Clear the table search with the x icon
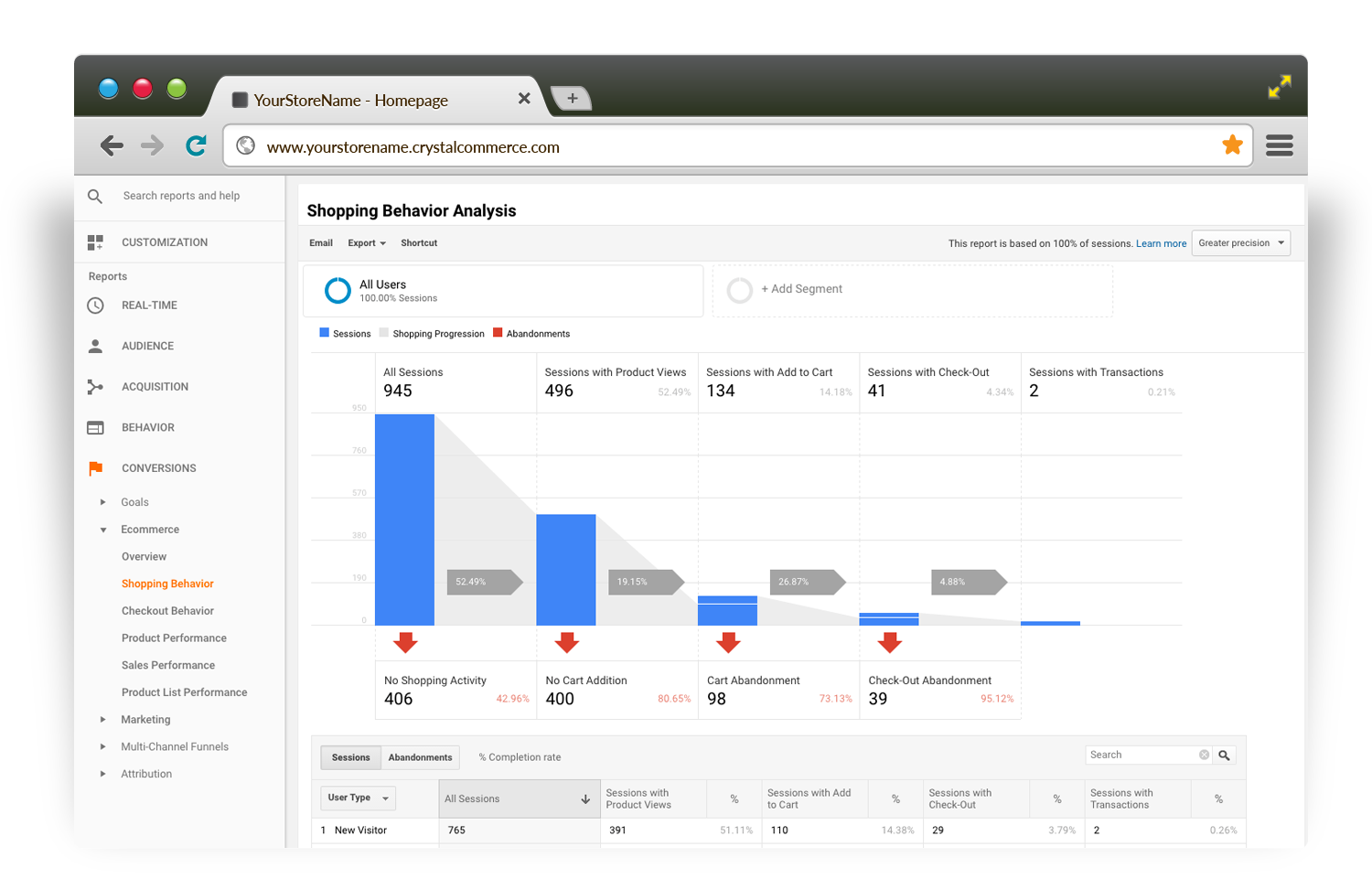 click(x=1204, y=755)
